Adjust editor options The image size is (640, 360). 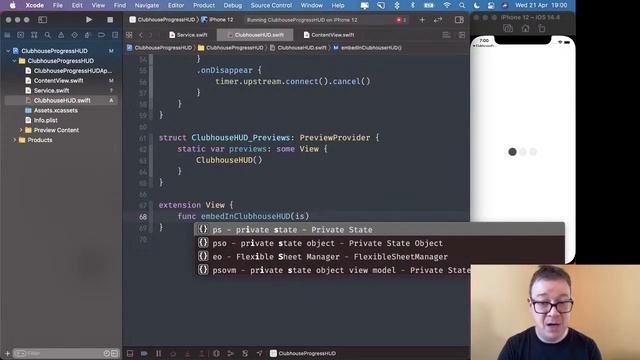[447, 35]
